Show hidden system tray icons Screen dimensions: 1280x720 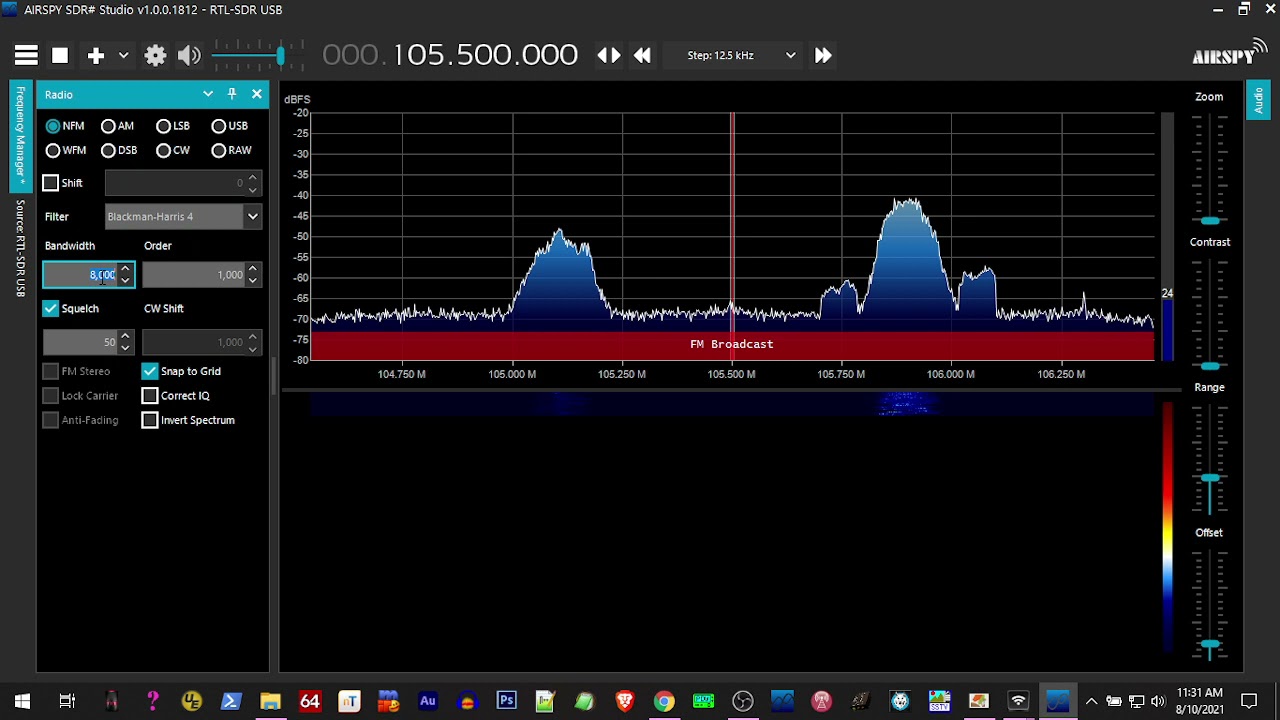1091,701
